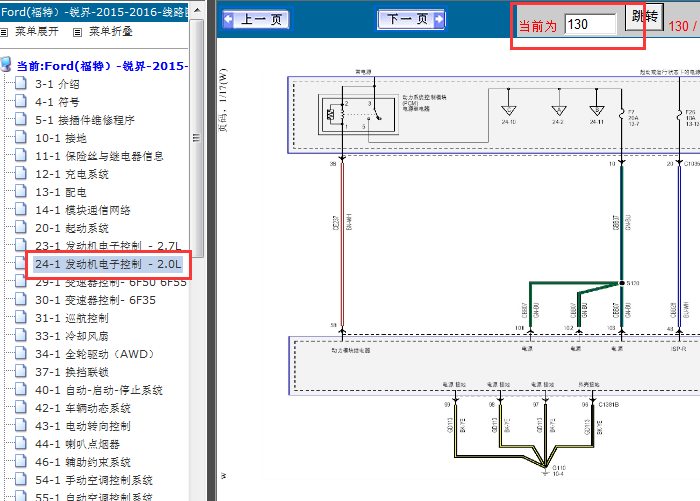Screen dimensions: 700x501
Task: Click the 菜单折叠 list icon
Action: click(x=77, y=33)
